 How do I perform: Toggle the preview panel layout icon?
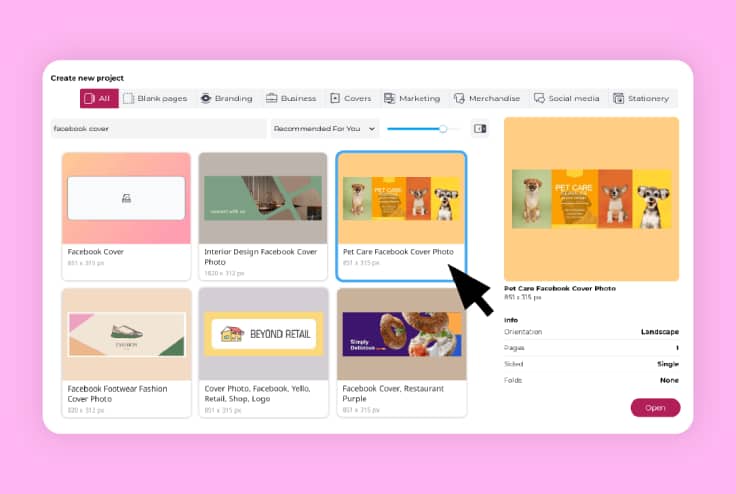tap(479, 128)
